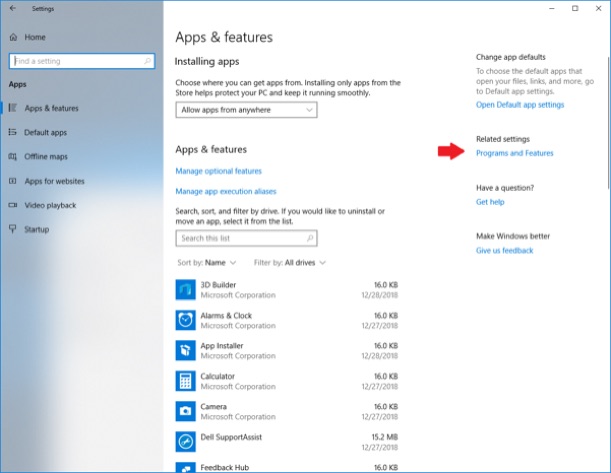Image resolution: width=611 pixels, height=473 pixels.
Task: Go to Home in sidebar
Action: coord(35,37)
